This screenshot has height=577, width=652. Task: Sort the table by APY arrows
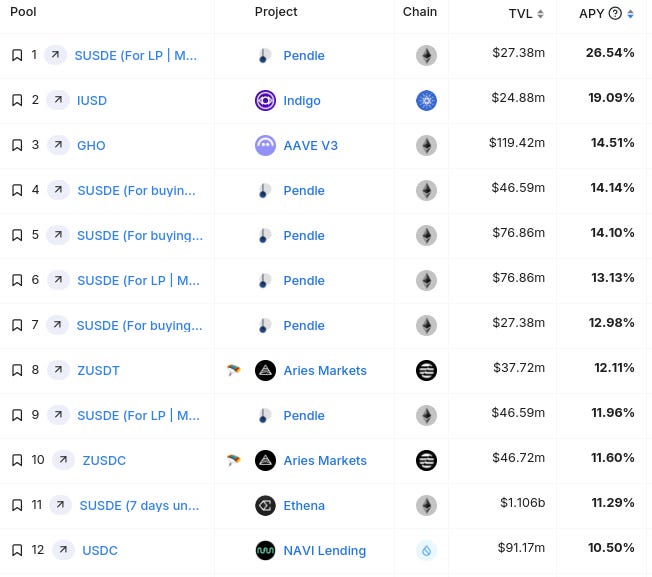coord(630,14)
